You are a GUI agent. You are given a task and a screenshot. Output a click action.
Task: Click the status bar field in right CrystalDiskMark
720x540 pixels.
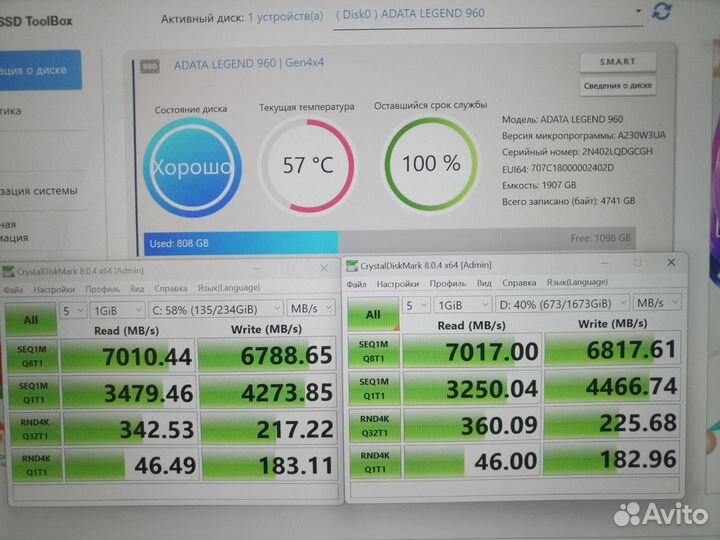point(514,487)
